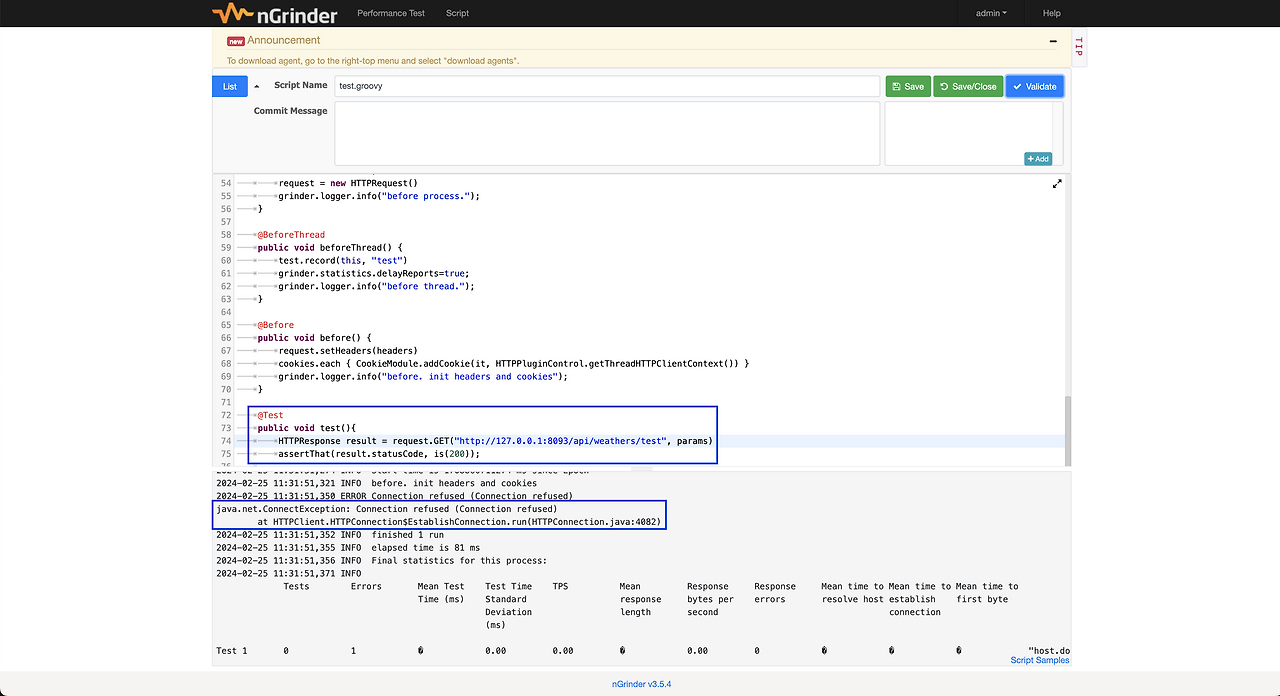Open the Script menu
The width and height of the screenshot is (1280, 696).
tap(457, 13)
